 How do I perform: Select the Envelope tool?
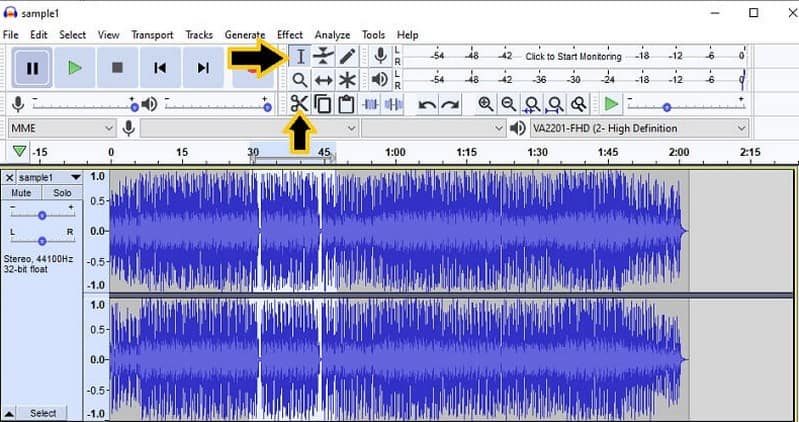324,56
